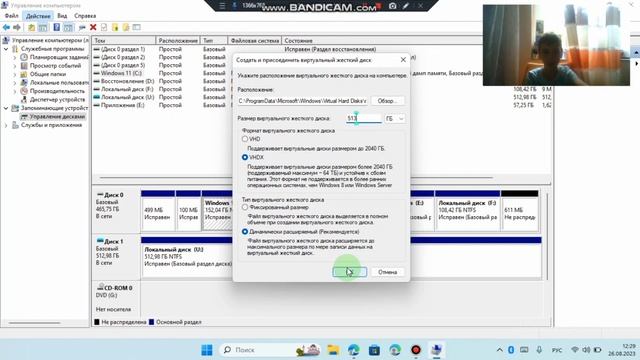Select Общие папки in the tree

pyautogui.click(x=47, y=74)
